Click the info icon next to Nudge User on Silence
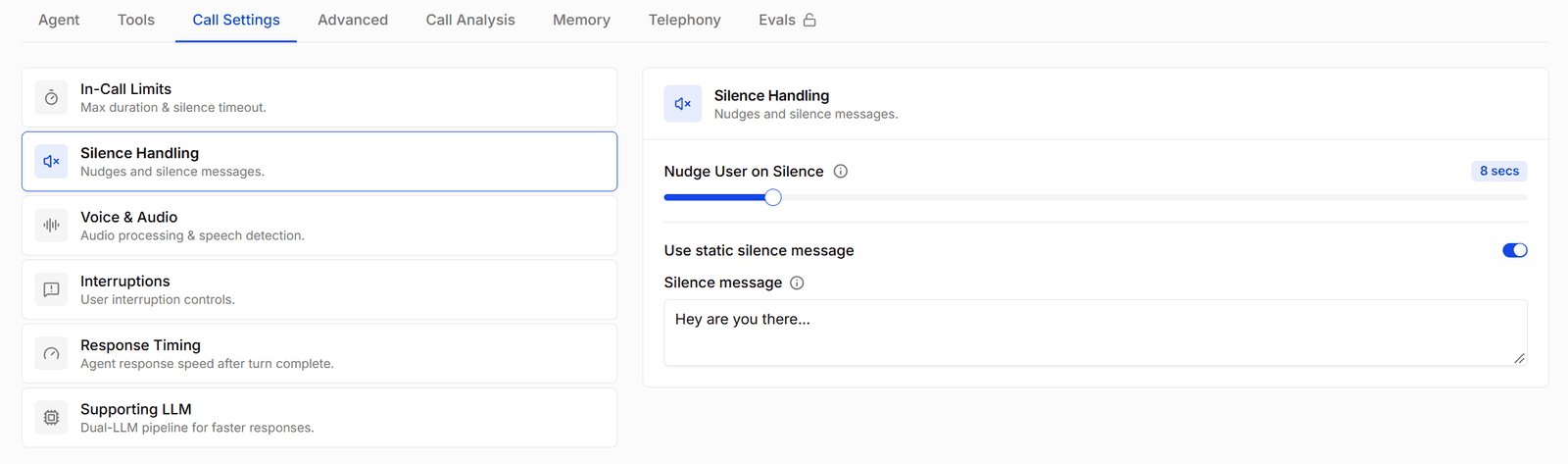 841,171
